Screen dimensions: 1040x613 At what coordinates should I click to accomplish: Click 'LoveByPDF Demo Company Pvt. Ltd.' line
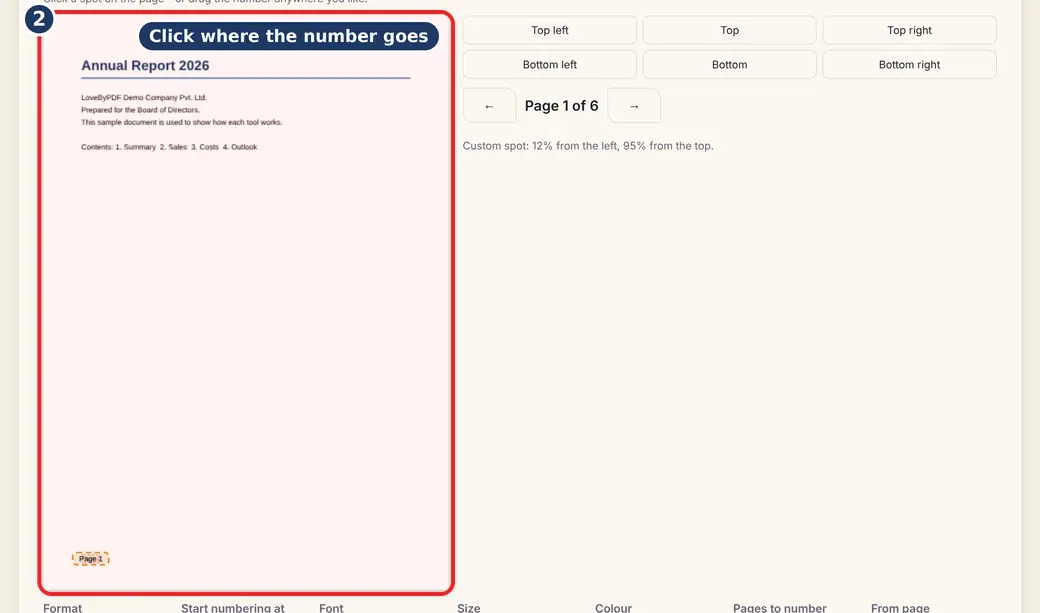tap(144, 98)
